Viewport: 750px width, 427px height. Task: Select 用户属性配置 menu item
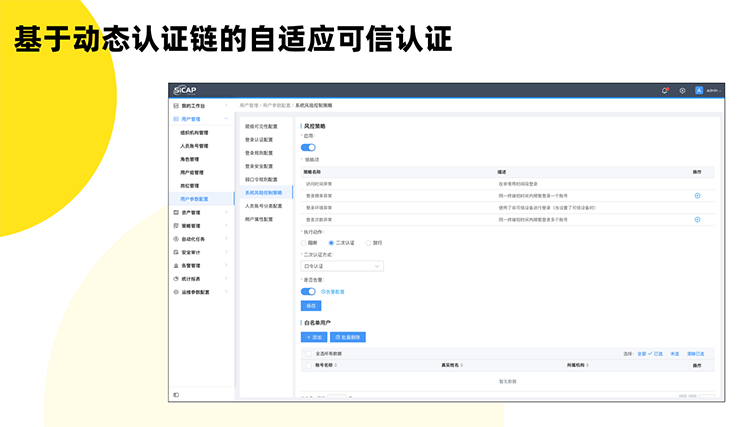[258, 218]
